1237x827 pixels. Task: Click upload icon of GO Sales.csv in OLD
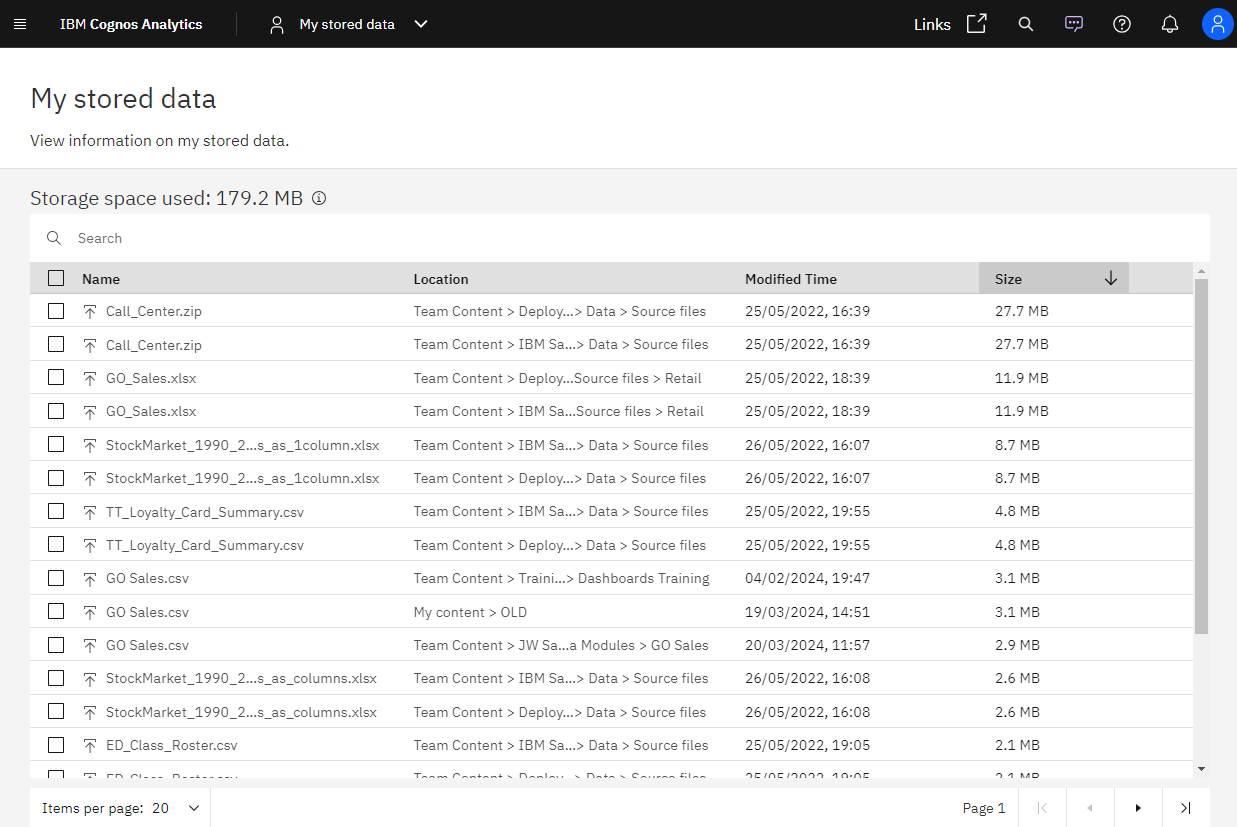click(x=90, y=611)
